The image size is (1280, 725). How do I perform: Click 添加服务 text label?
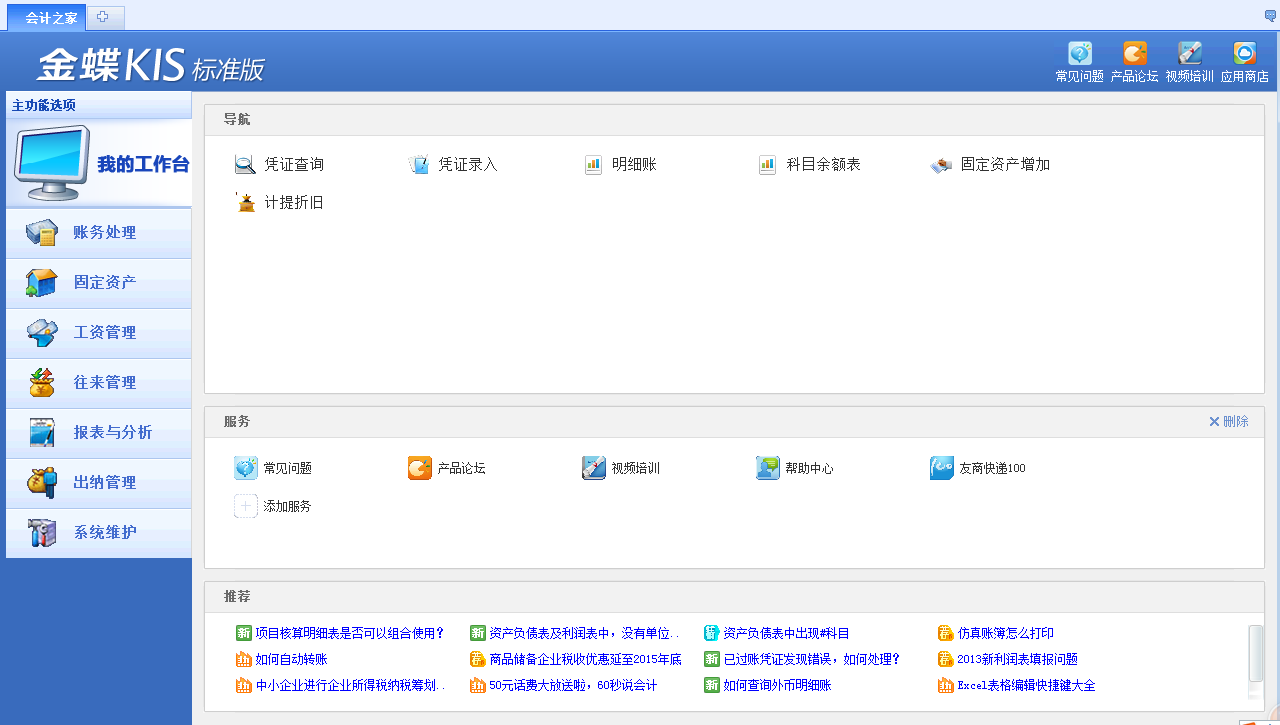pos(287,506)
